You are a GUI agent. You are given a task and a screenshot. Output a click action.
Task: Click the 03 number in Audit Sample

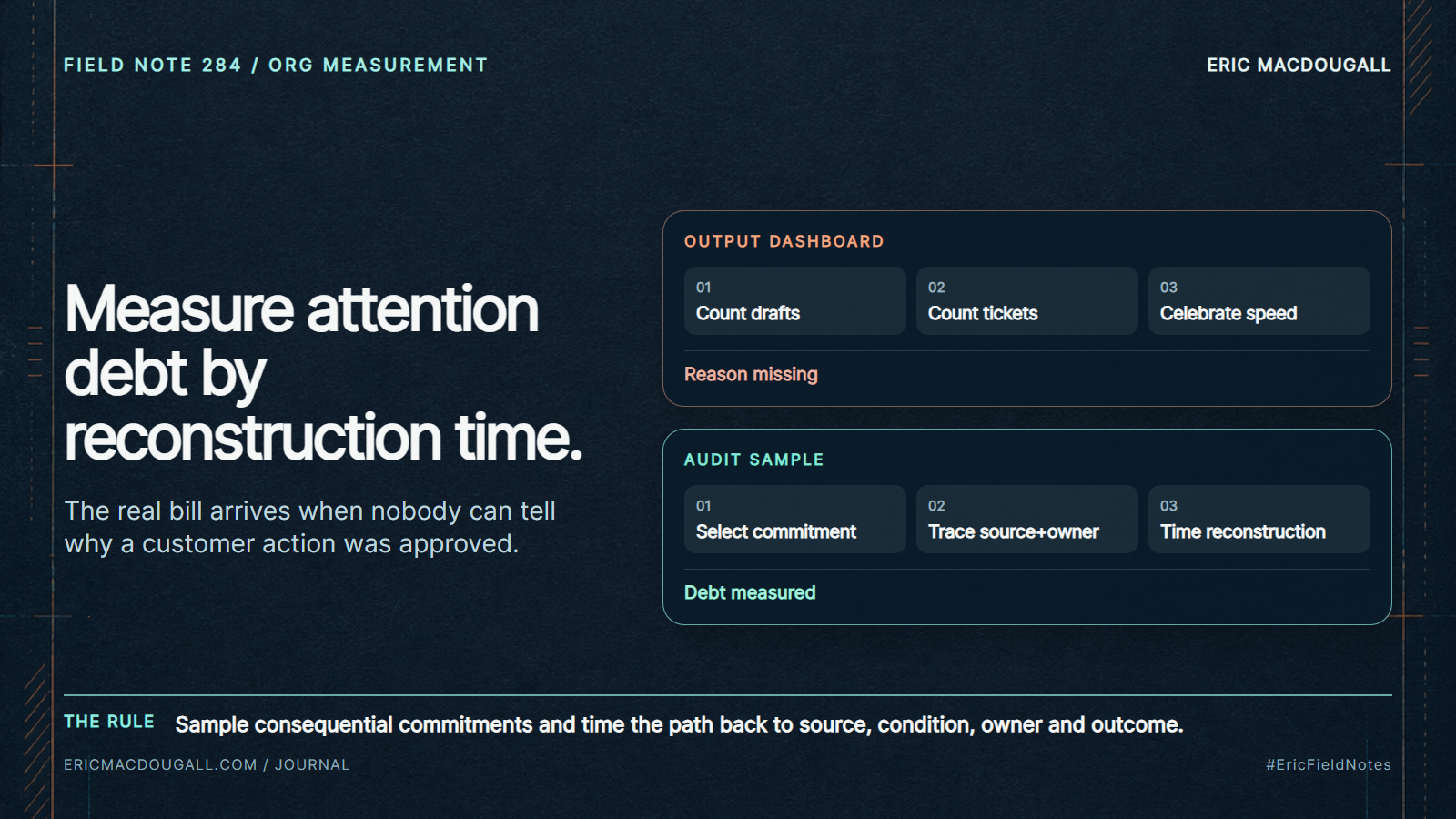tap(1168, 505)
